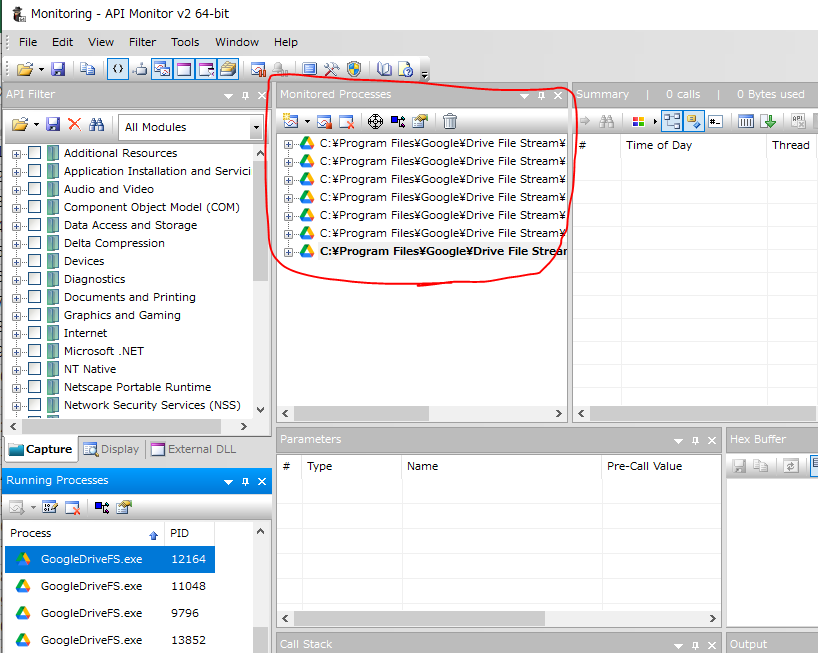Switch to the External DLL tab
Screen dimensions: 818x653
click(194, 449)
